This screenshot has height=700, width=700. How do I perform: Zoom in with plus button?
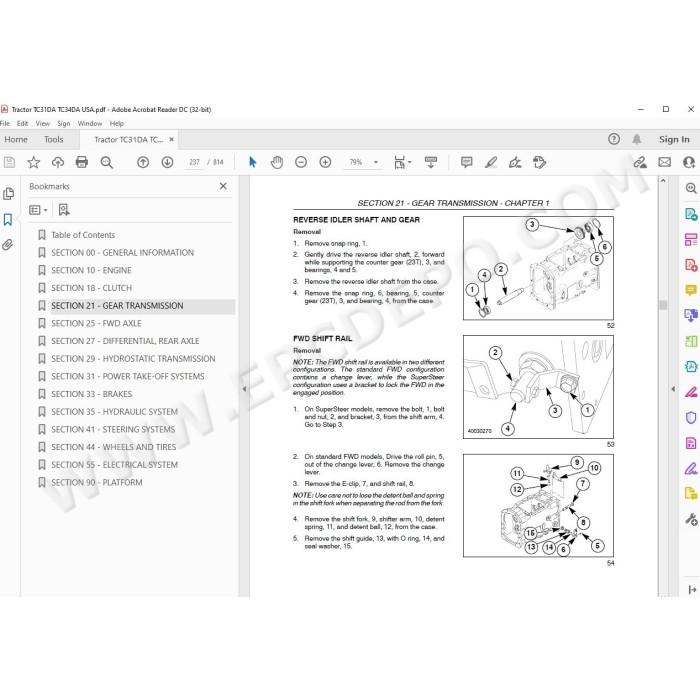(x=325, y=162)
